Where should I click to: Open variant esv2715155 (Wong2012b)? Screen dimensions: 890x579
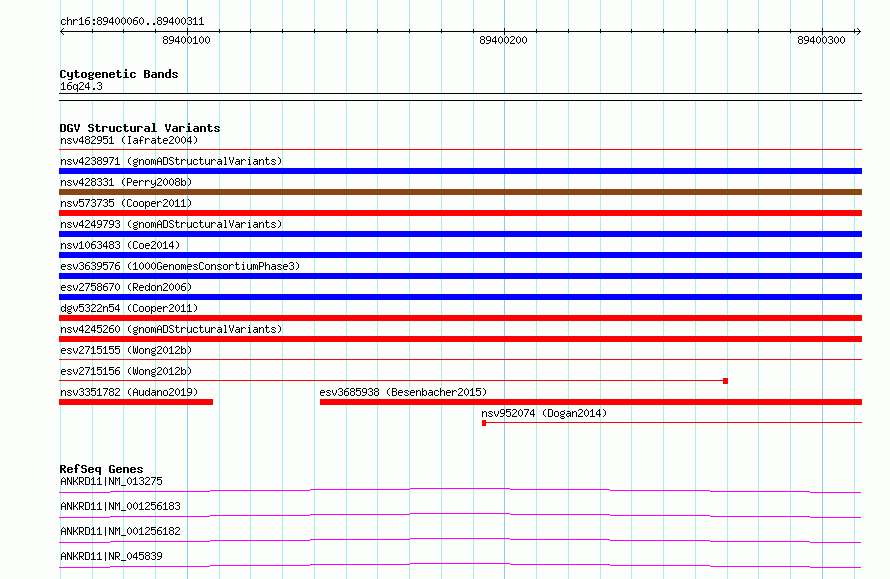point(126,350)
